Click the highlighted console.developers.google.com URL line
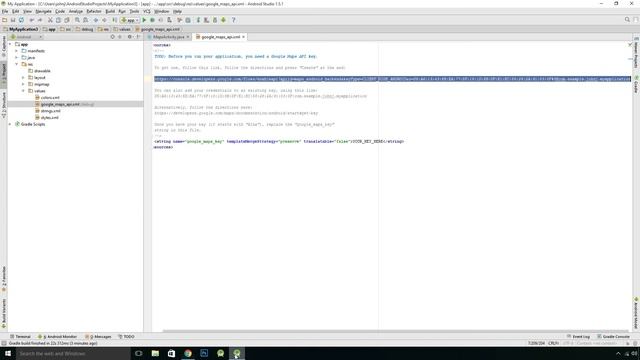This screenshot has height=360, width=640. pyautogui.click(x=392, y=79)
